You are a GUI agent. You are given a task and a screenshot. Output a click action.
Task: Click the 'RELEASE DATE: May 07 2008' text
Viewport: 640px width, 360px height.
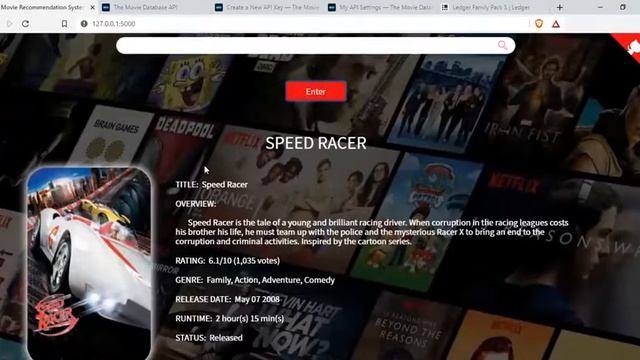pos(228,299)
